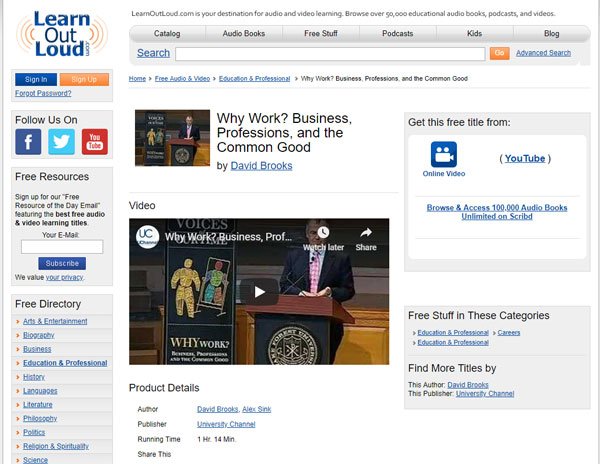
Task: Open David Brooks author link under title
Action: click(x=261, y=166)
